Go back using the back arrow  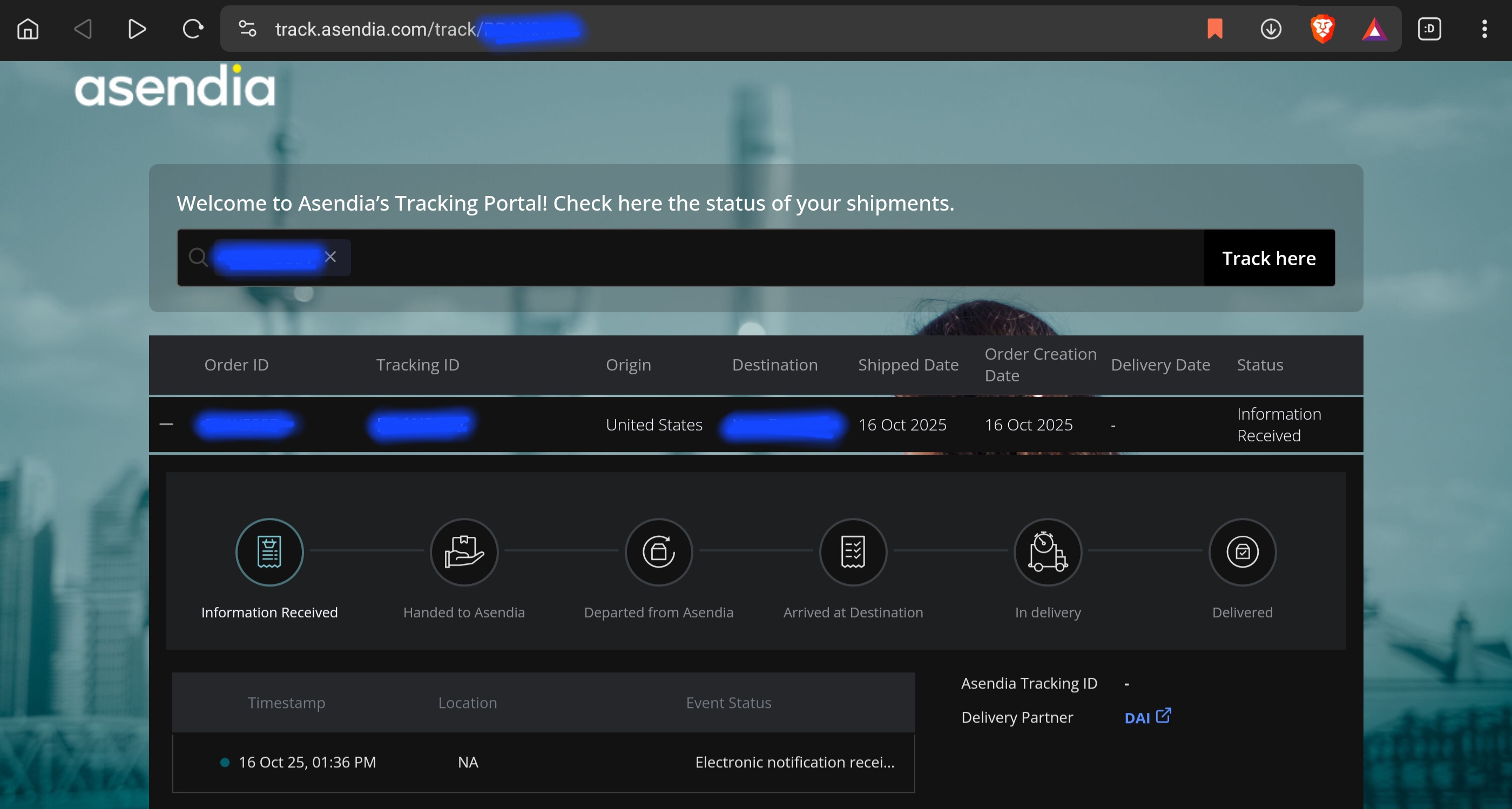point(83,29)
